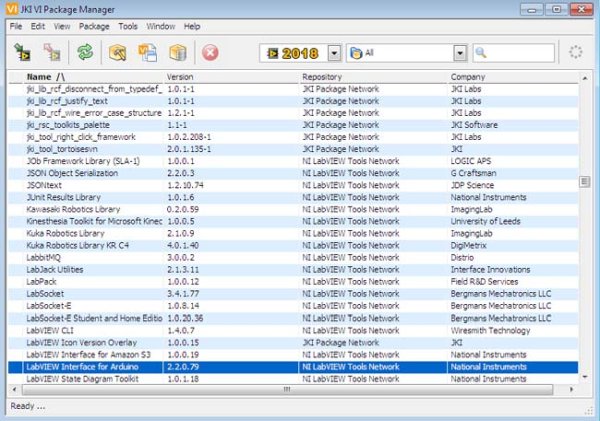Click the JKI VI app title icon
Image resolution: width=600 pixels, height=421 pixels.
(x=12, y=9)
